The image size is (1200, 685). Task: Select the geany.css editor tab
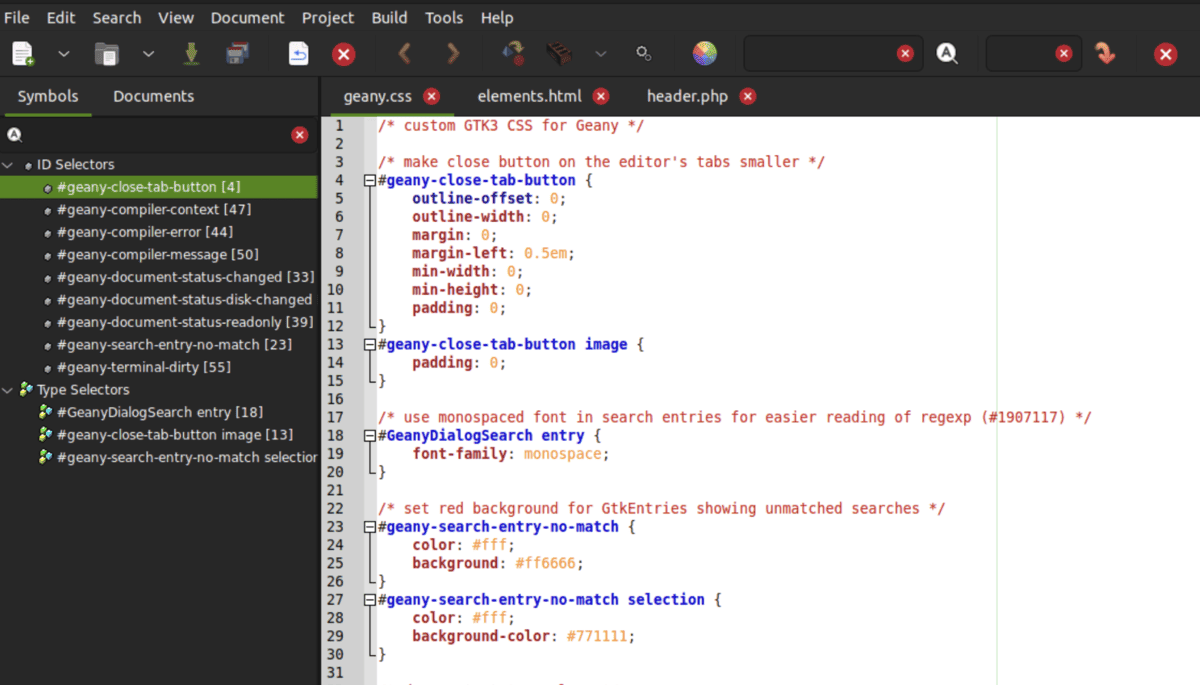[377, 96]
